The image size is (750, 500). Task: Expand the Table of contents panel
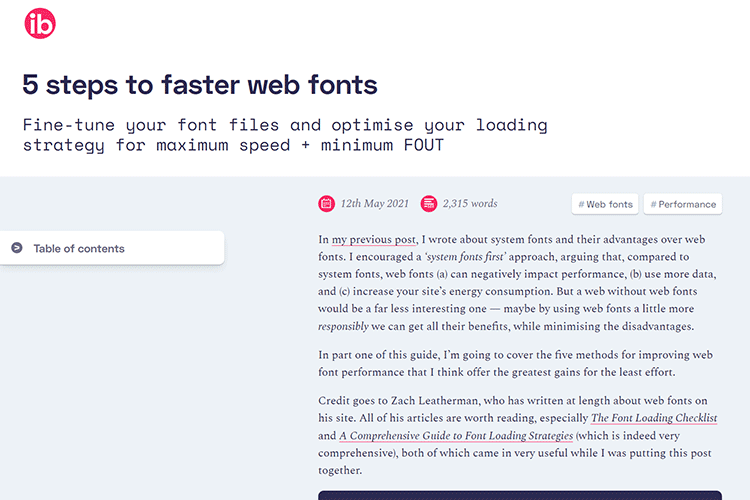(110, 248)
